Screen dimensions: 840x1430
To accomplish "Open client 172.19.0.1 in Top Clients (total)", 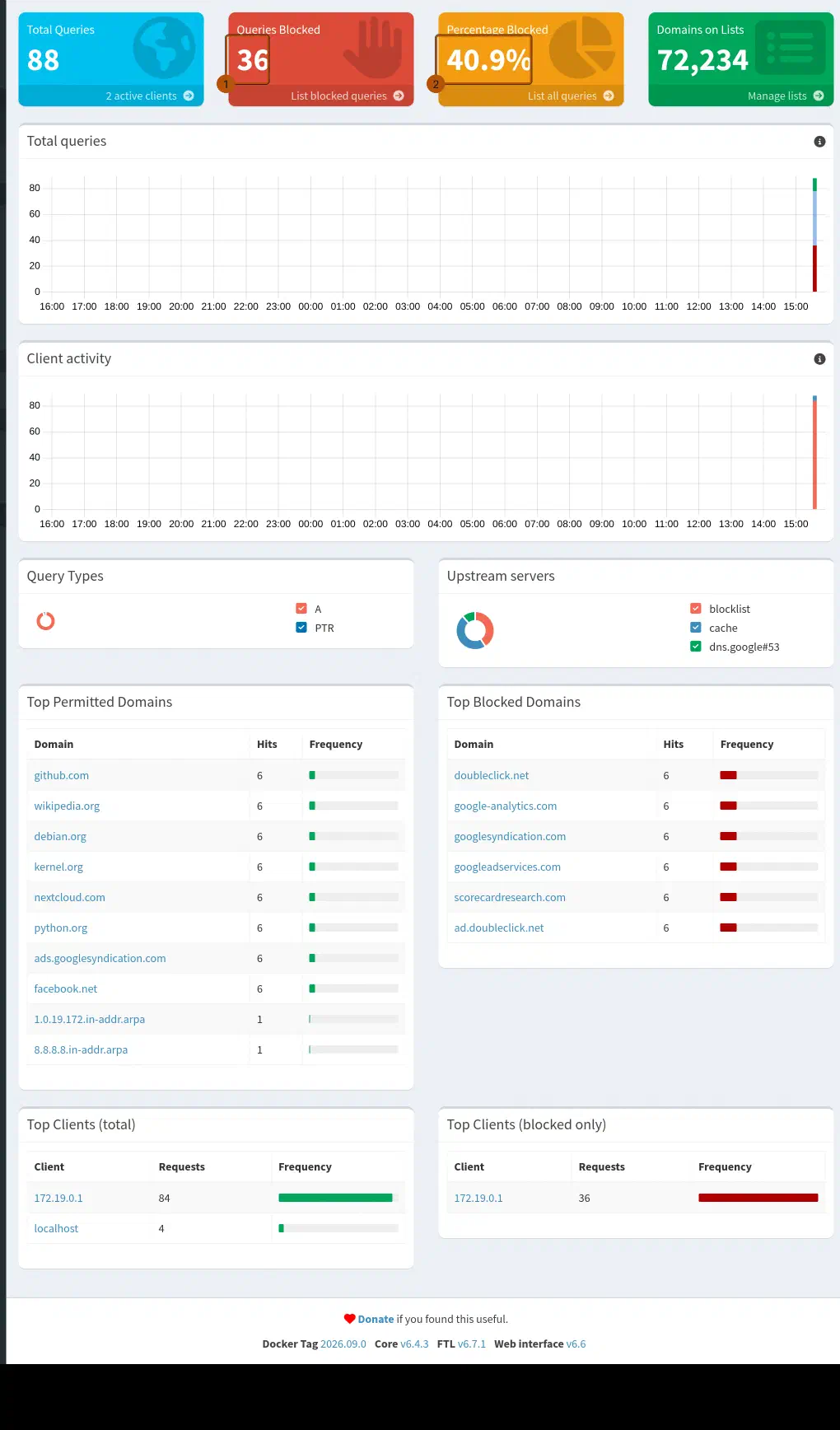I will pos(58,1198).
